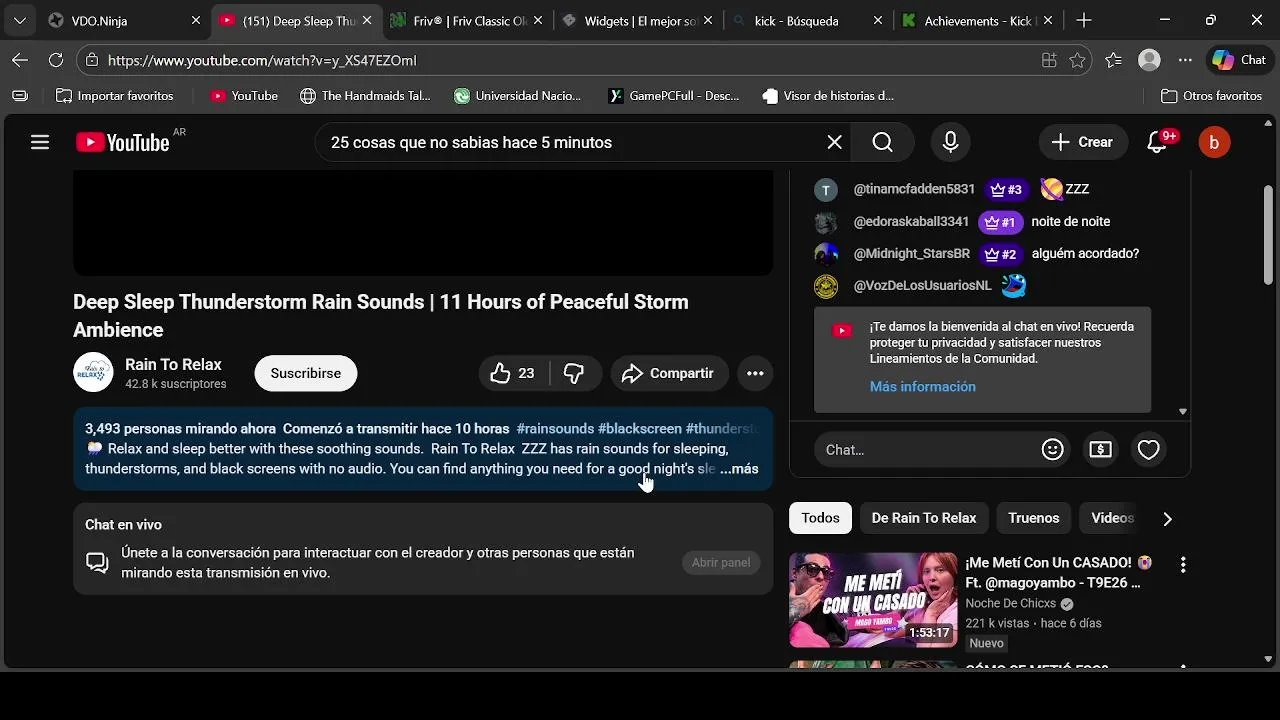Select the De Rain To Relax chip
This screenshot has height=720, width=1280.
click(x=923, y=517)
